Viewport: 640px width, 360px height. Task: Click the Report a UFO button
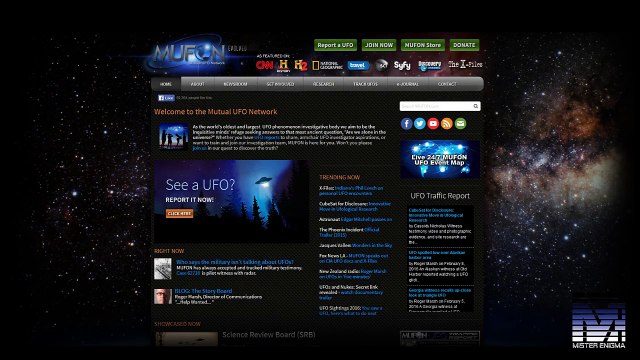(336, 45)
